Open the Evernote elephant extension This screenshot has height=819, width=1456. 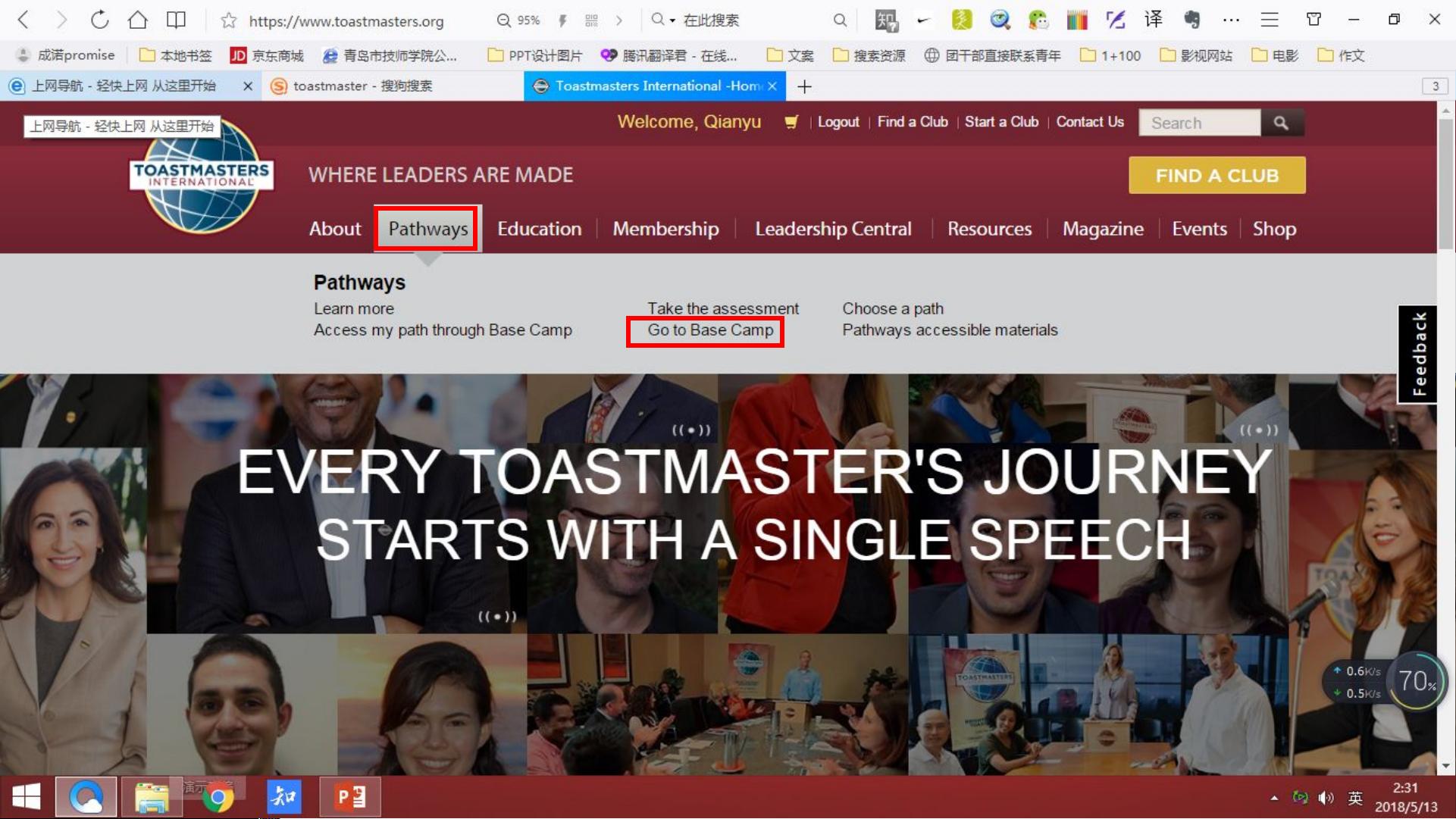pos(1191,20)
